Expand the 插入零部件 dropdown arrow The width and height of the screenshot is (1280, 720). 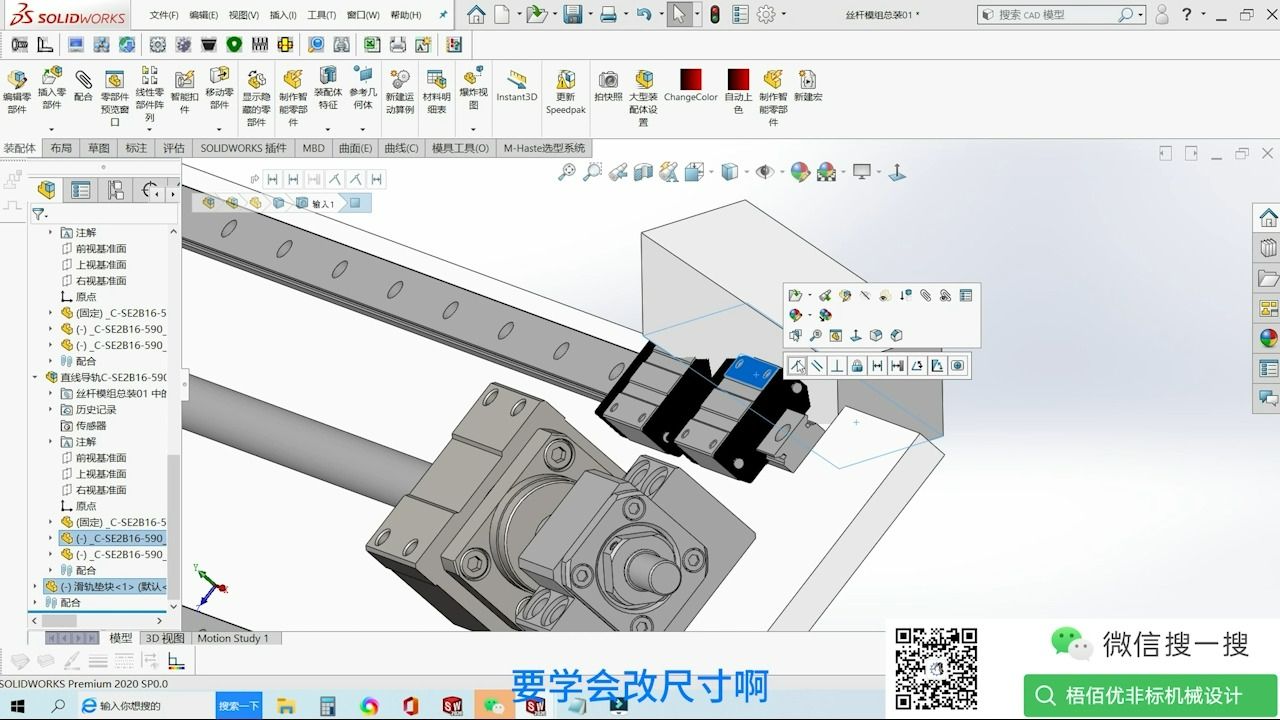pyautogui.click(x=51, y=128)
